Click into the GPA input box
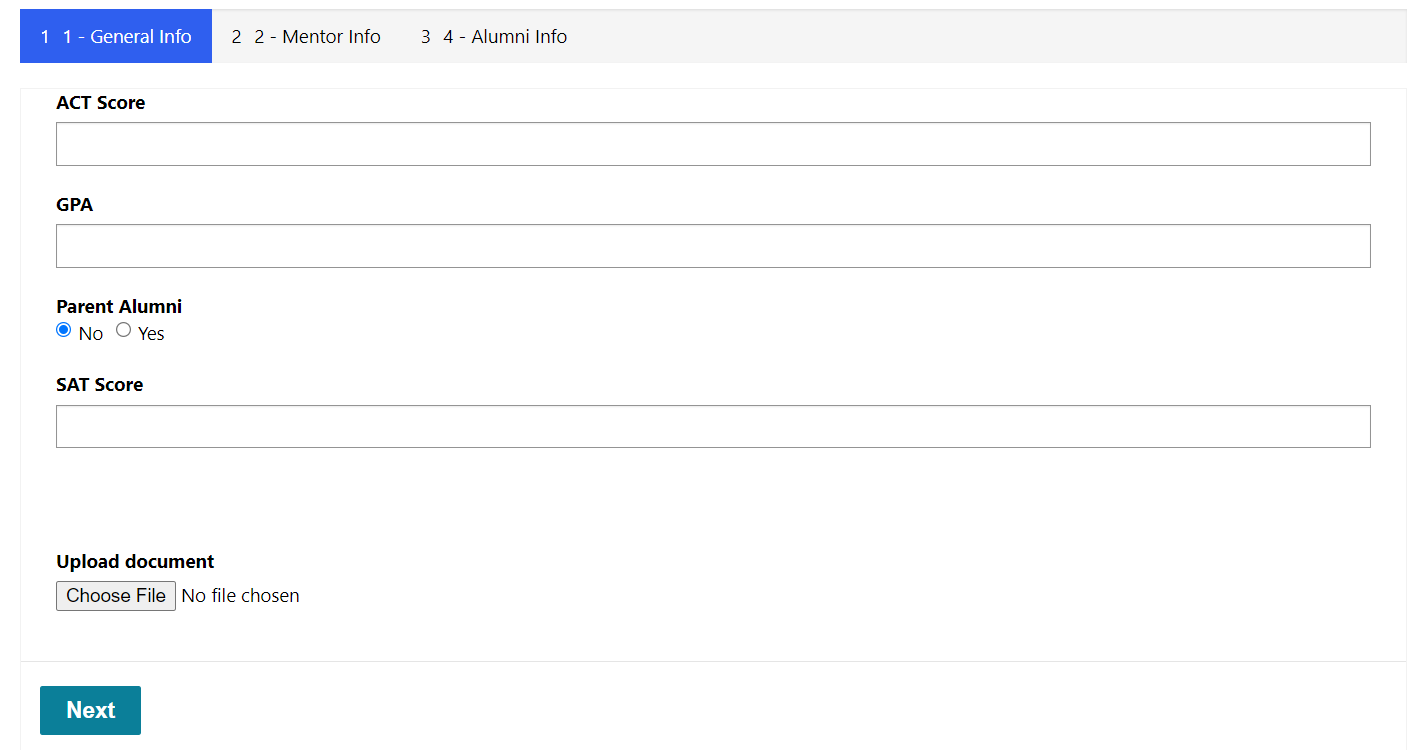1423x750 pixels. (x=713, y=246)
